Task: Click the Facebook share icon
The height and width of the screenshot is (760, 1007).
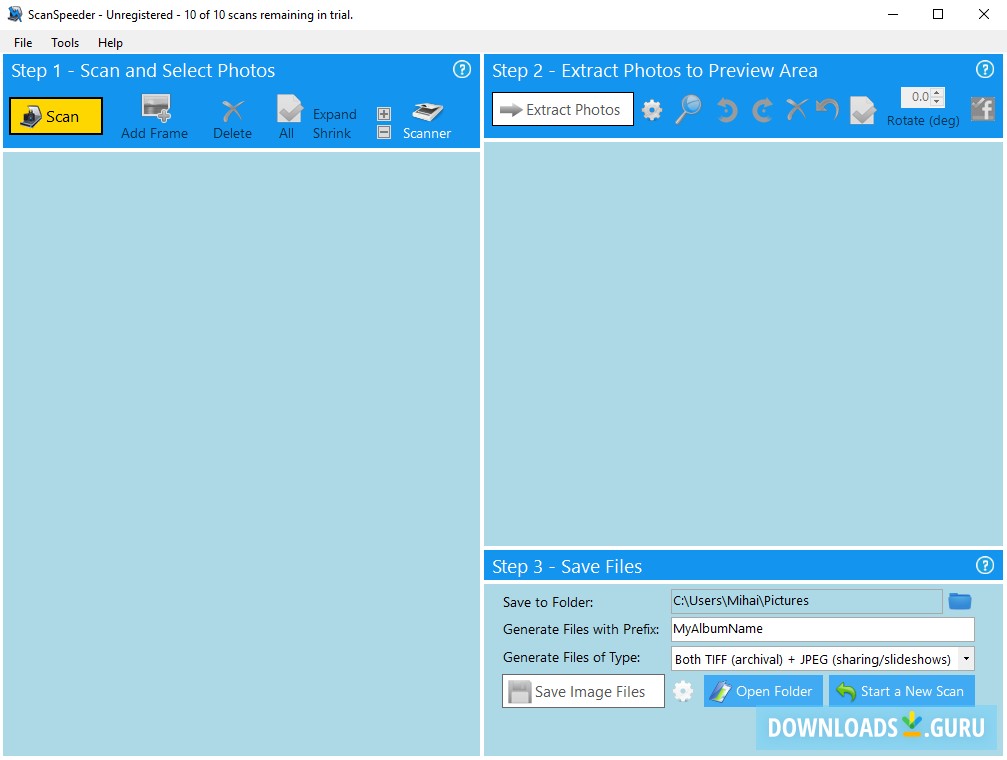Action: 983,109
